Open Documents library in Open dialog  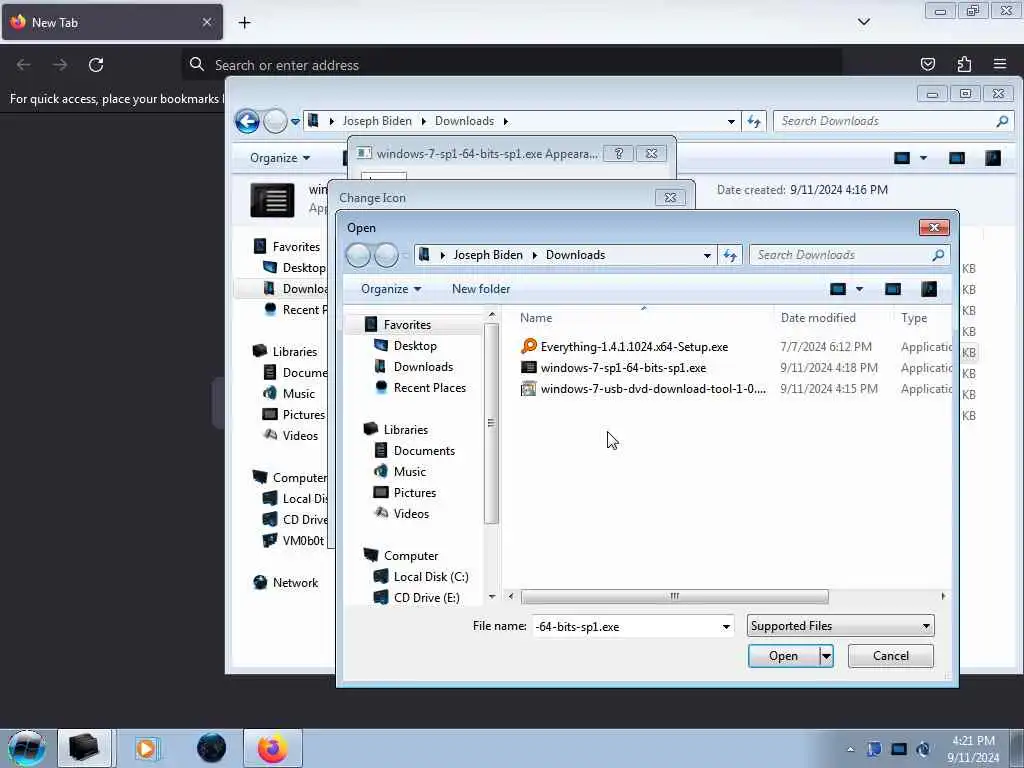(424, 451)
